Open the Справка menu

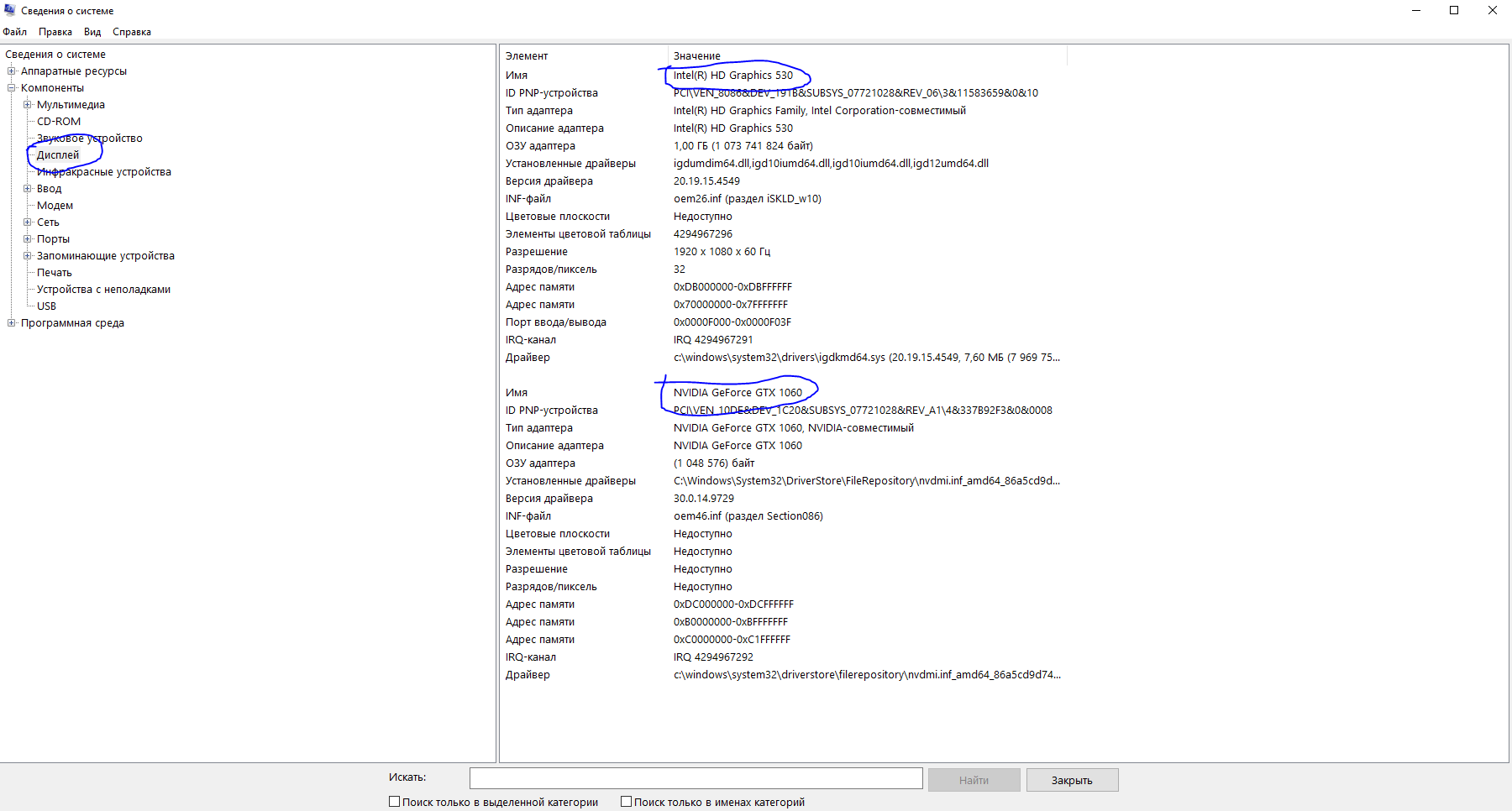click(132, 32)
